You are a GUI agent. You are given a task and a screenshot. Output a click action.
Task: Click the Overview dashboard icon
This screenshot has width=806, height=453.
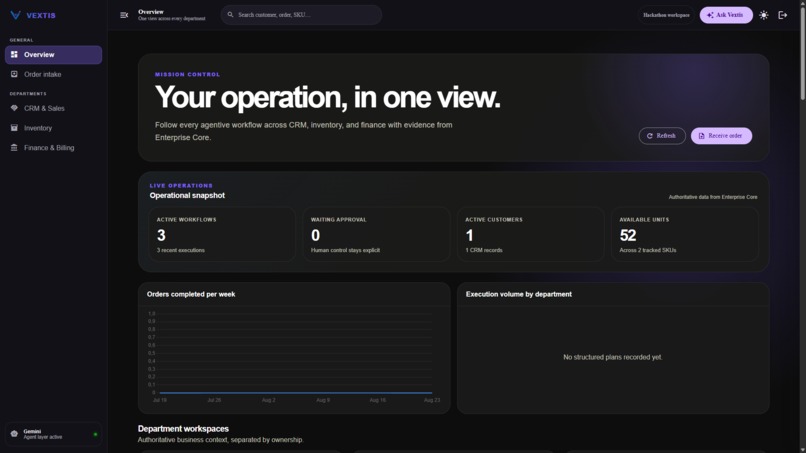pyautogui.click(x=14, y=55)
